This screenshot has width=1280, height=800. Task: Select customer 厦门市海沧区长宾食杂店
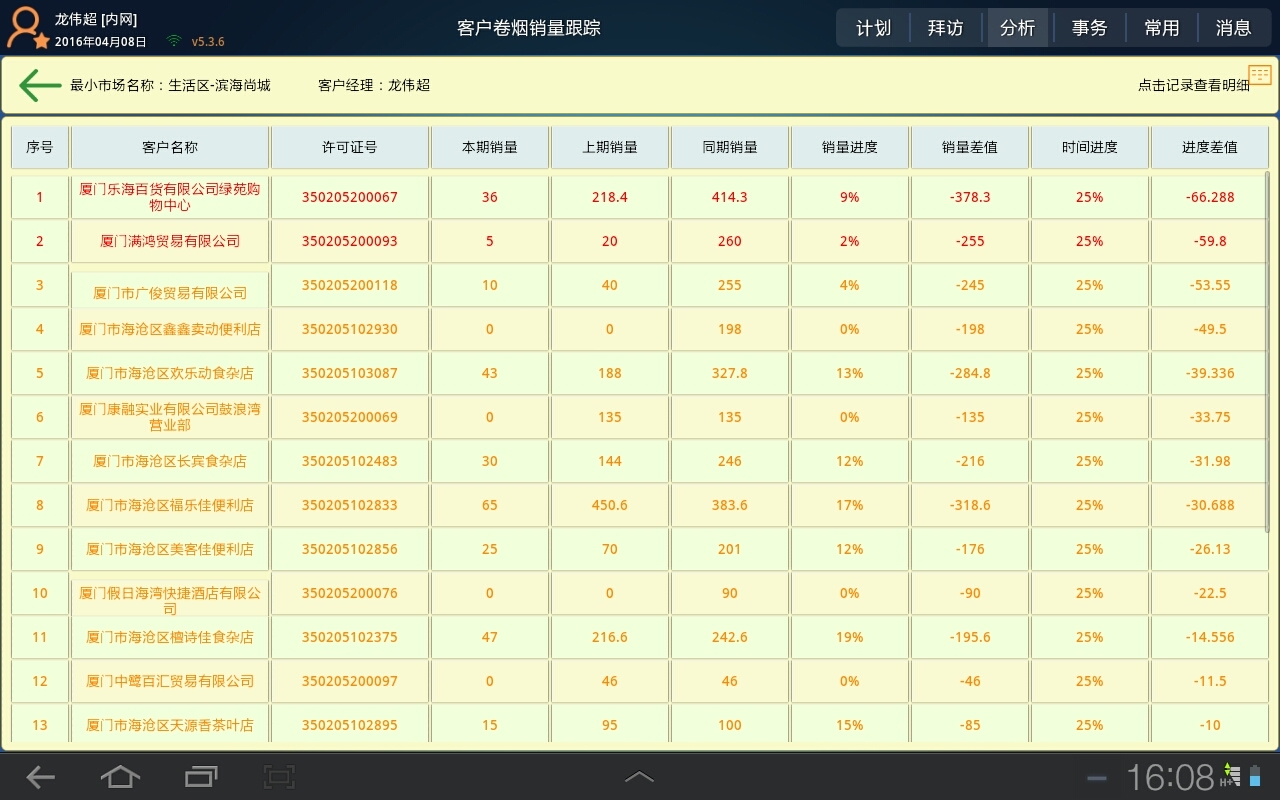point(170,461)
